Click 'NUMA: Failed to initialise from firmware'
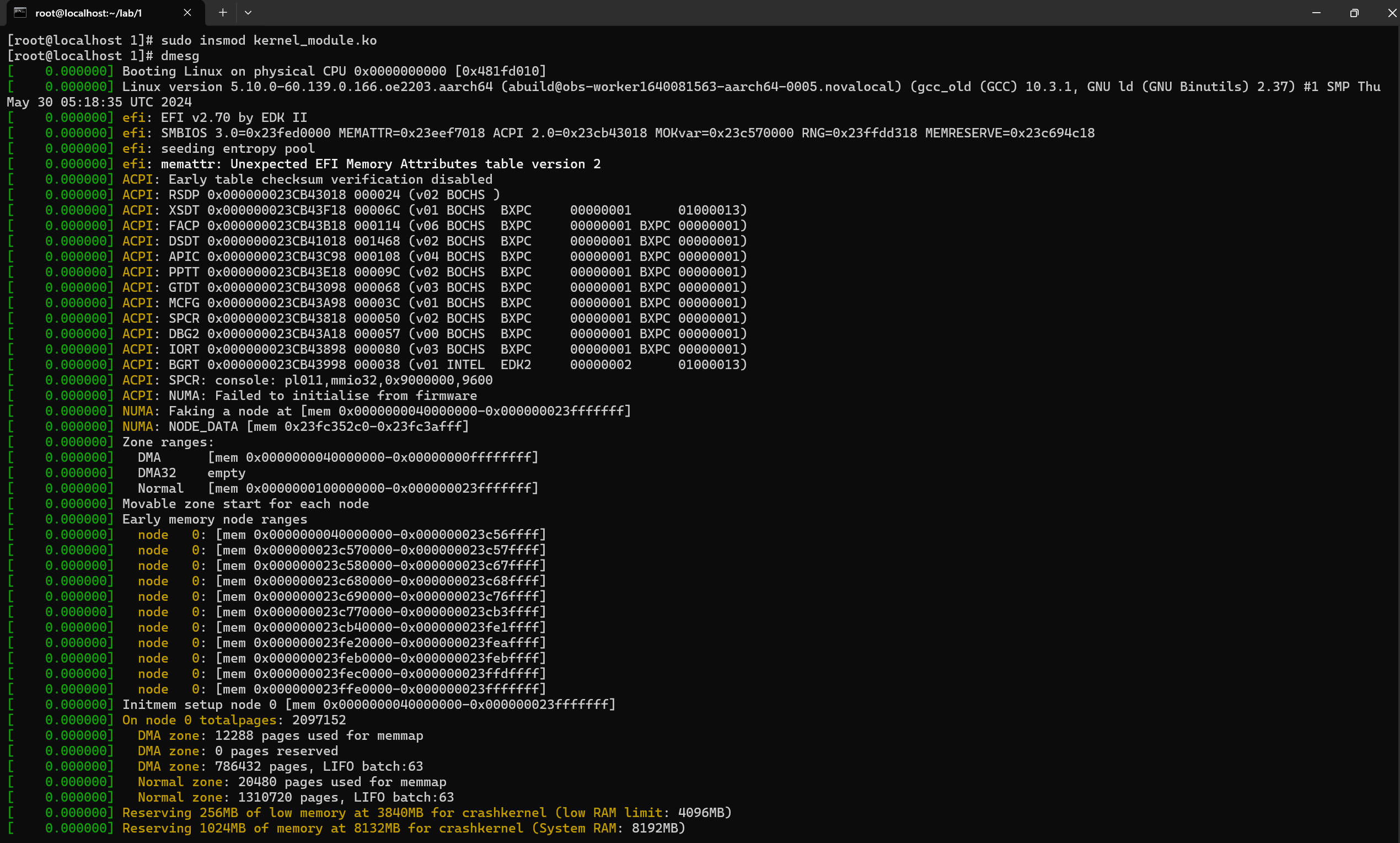The height and width of the screenshot is (843, 1400). pyautogui.click(x=323, y=396)
